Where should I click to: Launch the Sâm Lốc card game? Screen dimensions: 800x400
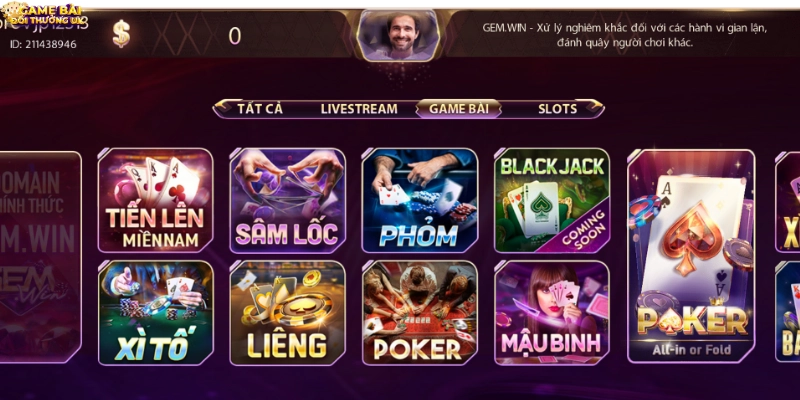(287, 200)
